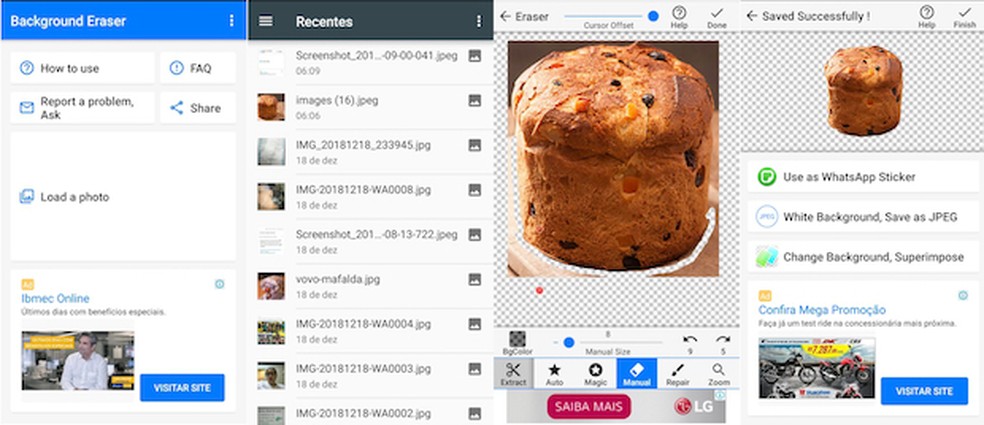Select the file vovo-mafalda.jpg
This screenshot has height=425, width=984.
pyautogui.click(x=370, y=286)
